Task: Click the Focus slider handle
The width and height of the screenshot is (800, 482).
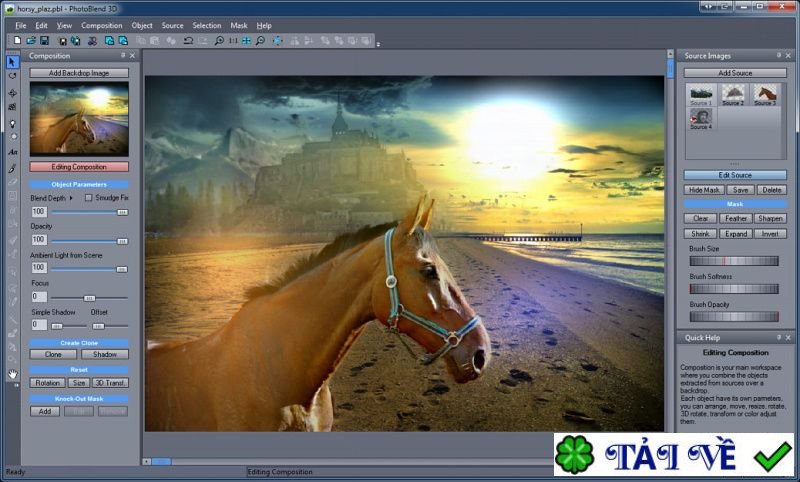Action: (89, 298)
